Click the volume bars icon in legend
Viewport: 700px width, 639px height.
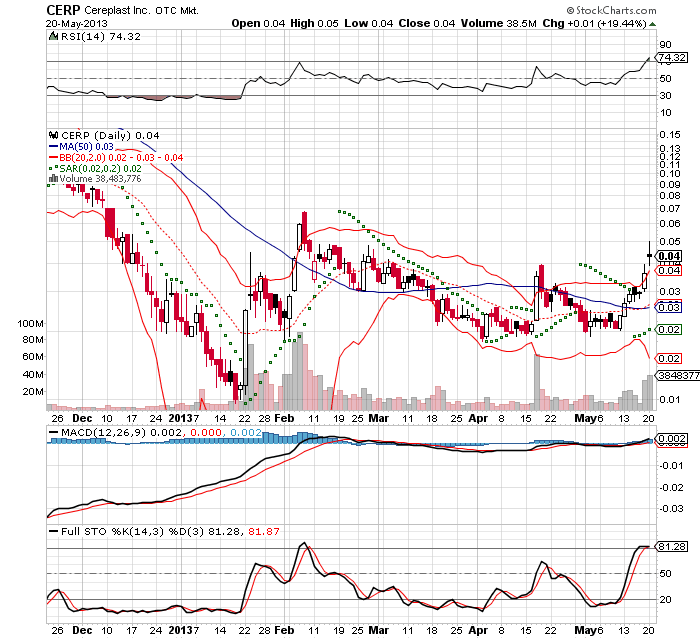(x=53, y=178)
